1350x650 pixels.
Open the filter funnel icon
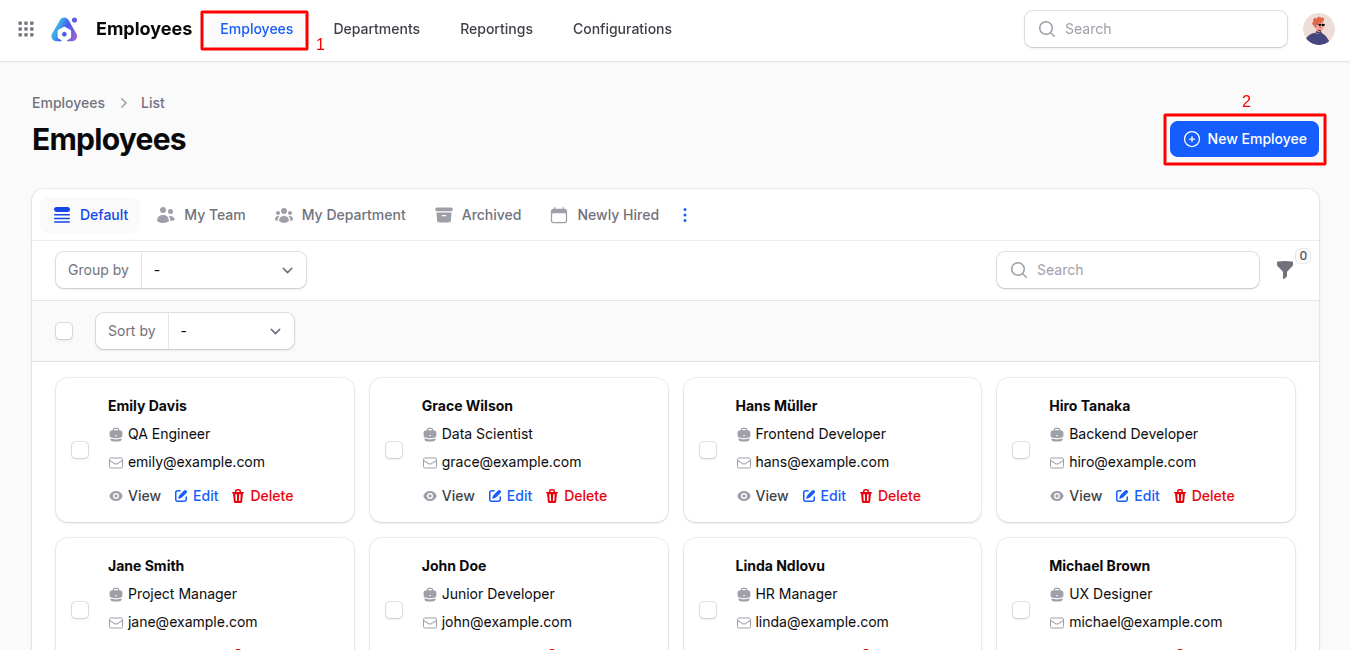(x=1285, y=270)
